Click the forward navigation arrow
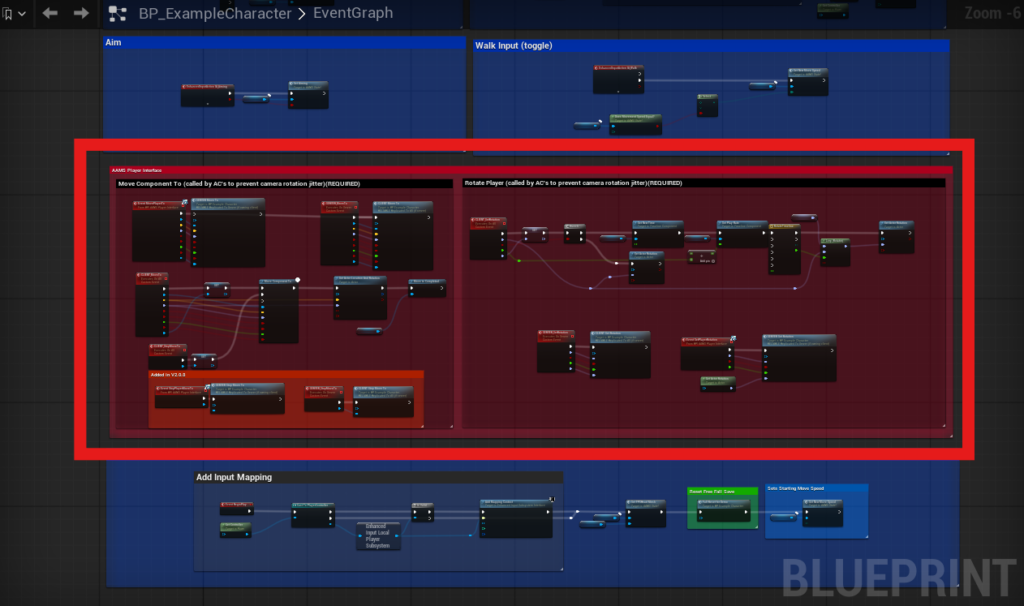 tap(82, 14)
